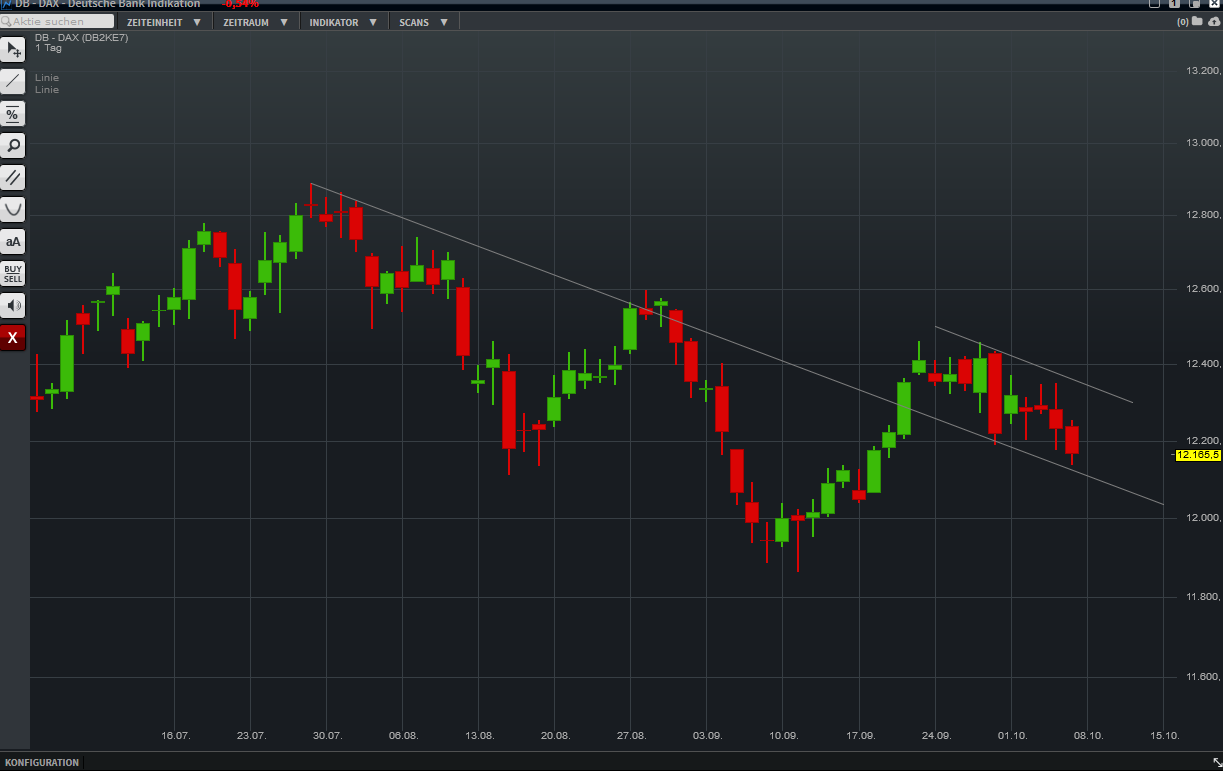Activate the percentage measurement tool
The image size is (1223, 771).
[x=13, y=113]
